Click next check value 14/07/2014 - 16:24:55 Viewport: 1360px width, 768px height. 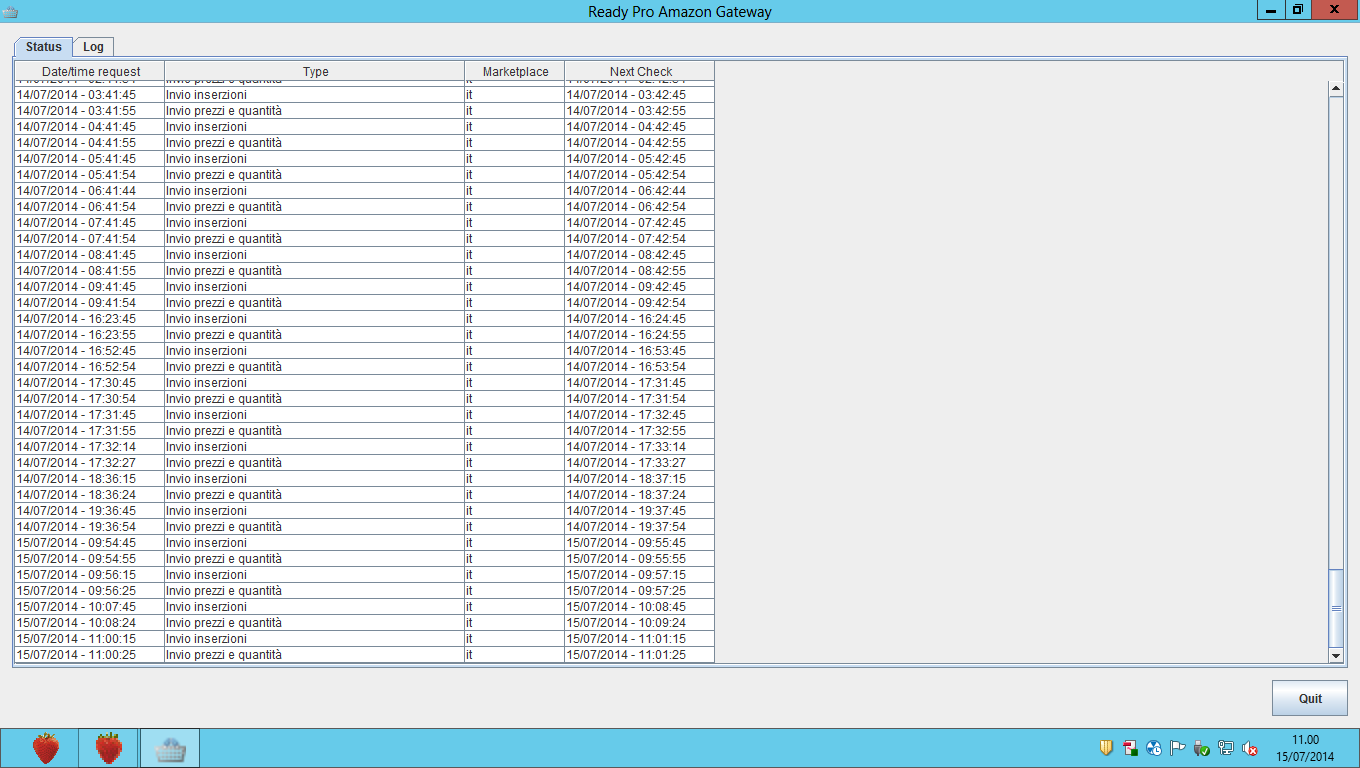click(640, 335)
